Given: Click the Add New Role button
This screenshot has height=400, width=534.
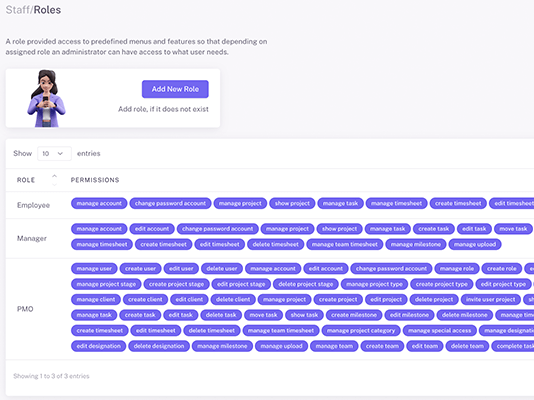Looking at the screenshot, I should pyautogui.click(x=175, y=89).
